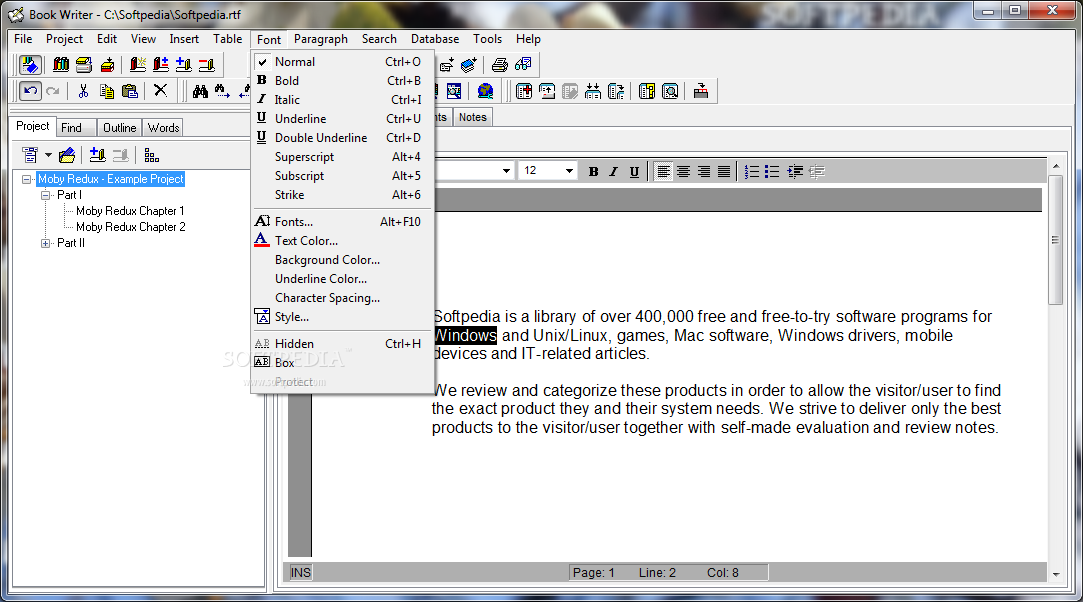Click the colorful books project icon
This screenshot has height=602, width=1083.
61,65
